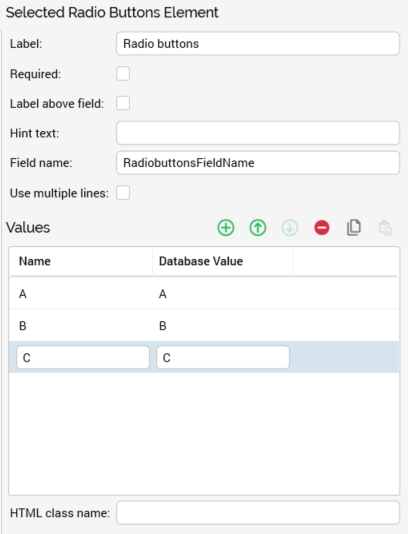Copy the values using the copy icon
Image resolution: width=408 pixels, height=534 pixels.
[354, 227]
